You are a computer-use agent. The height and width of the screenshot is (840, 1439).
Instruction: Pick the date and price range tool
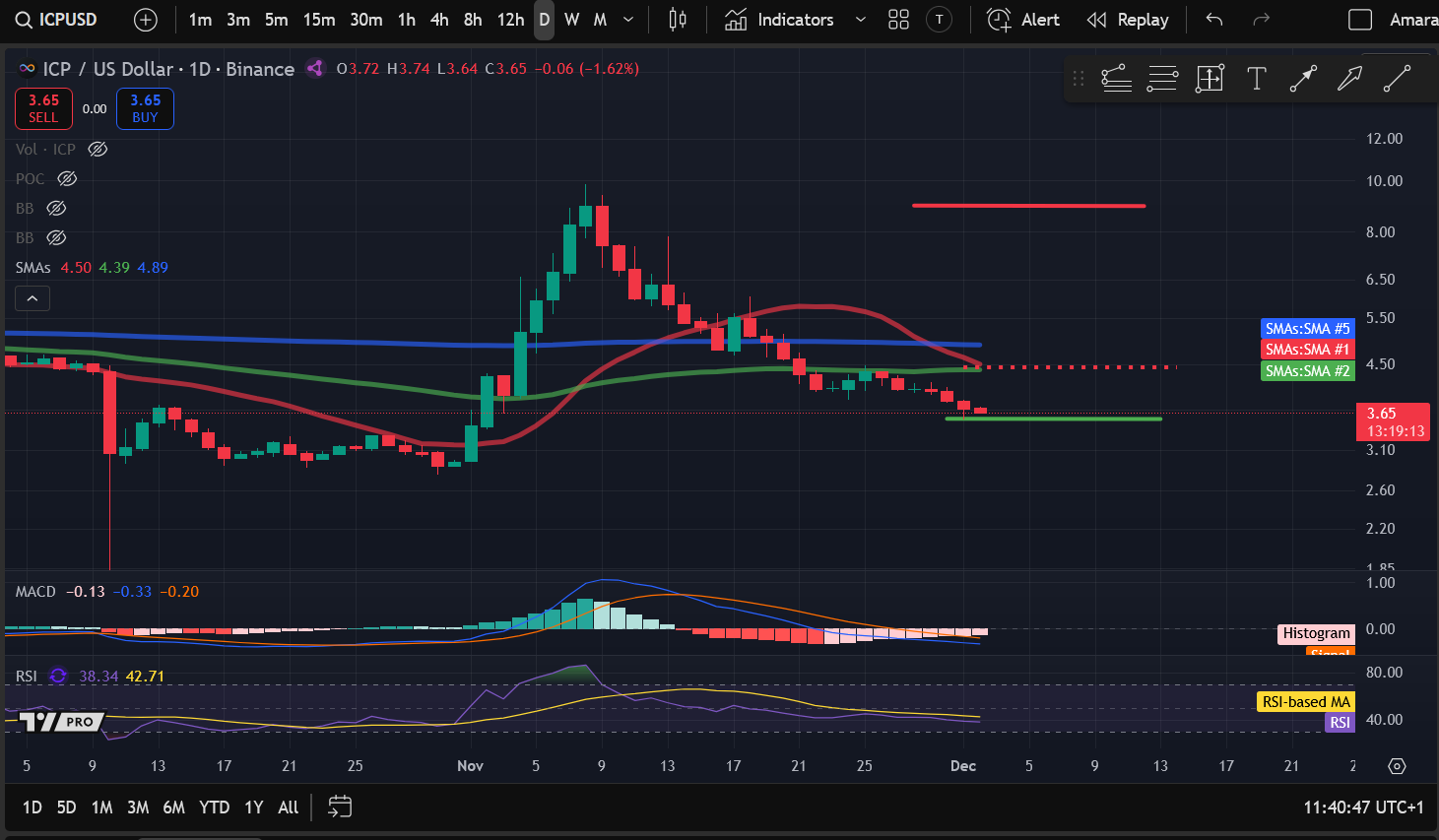[x=1210, y=79]
